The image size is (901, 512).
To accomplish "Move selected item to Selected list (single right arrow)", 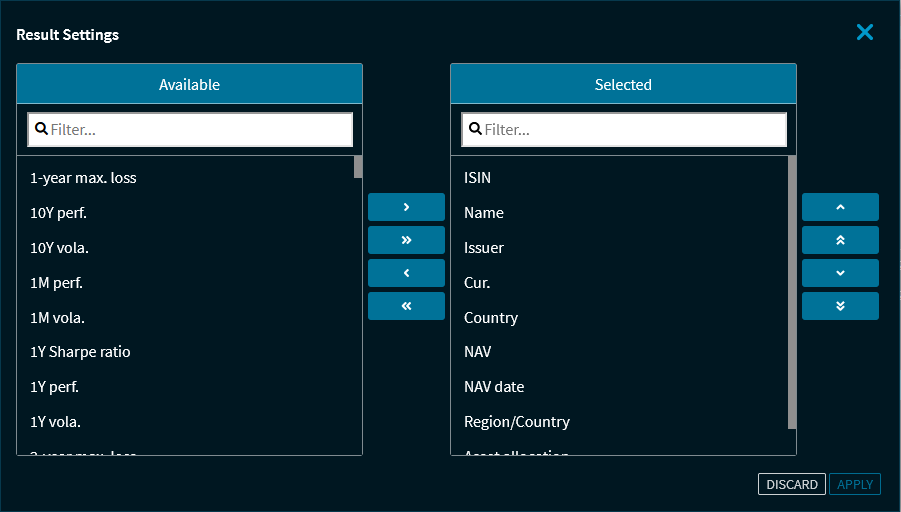I will click(x=406, y=207).
